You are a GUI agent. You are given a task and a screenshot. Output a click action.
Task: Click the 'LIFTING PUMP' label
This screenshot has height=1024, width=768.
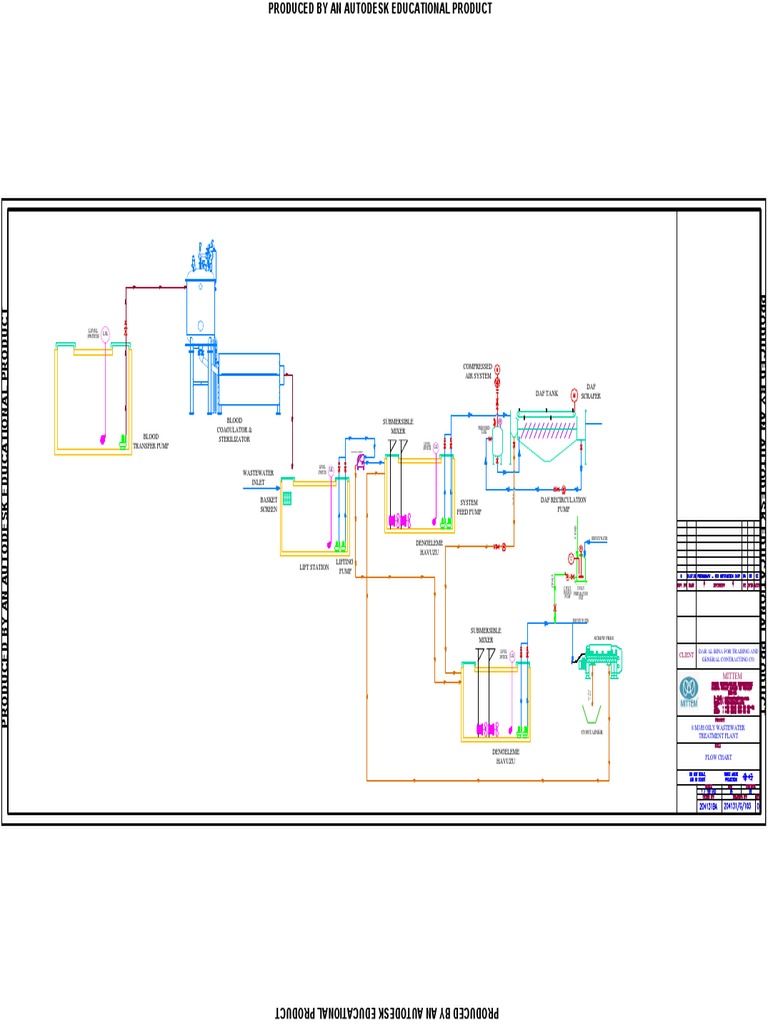(x=345, y=566)
